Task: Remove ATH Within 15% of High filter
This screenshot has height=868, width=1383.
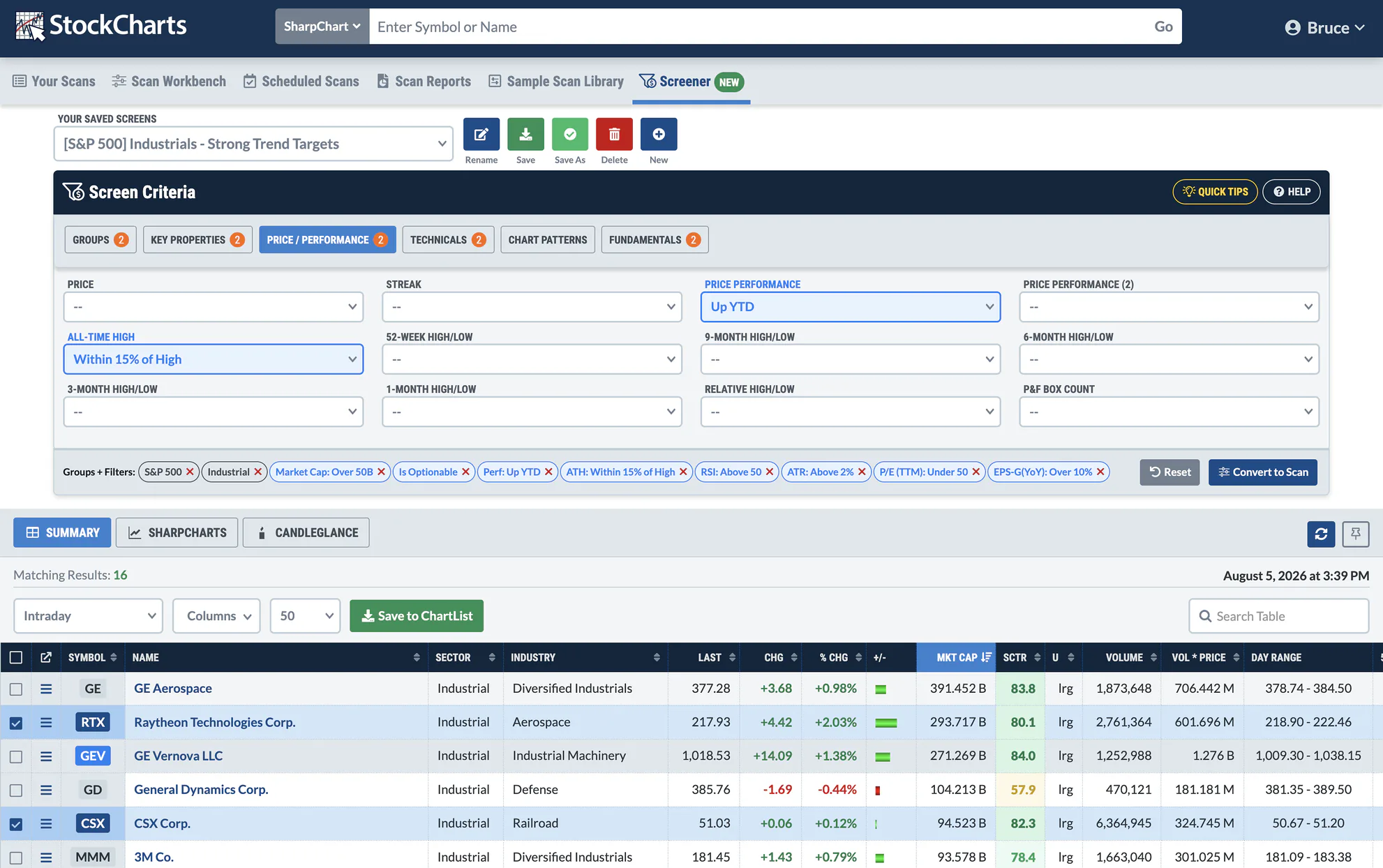Action: [684, 472]
